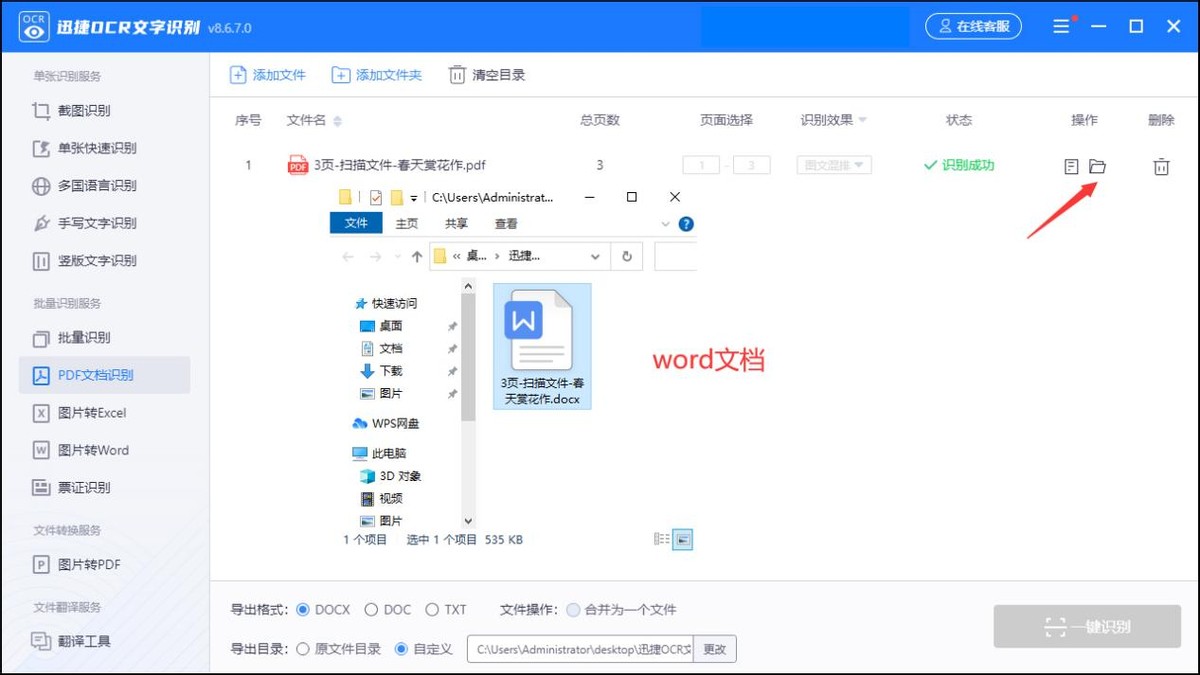Click 添加文件夹 to add a folder
This screenshot has width=1200, height=675.
377,75
